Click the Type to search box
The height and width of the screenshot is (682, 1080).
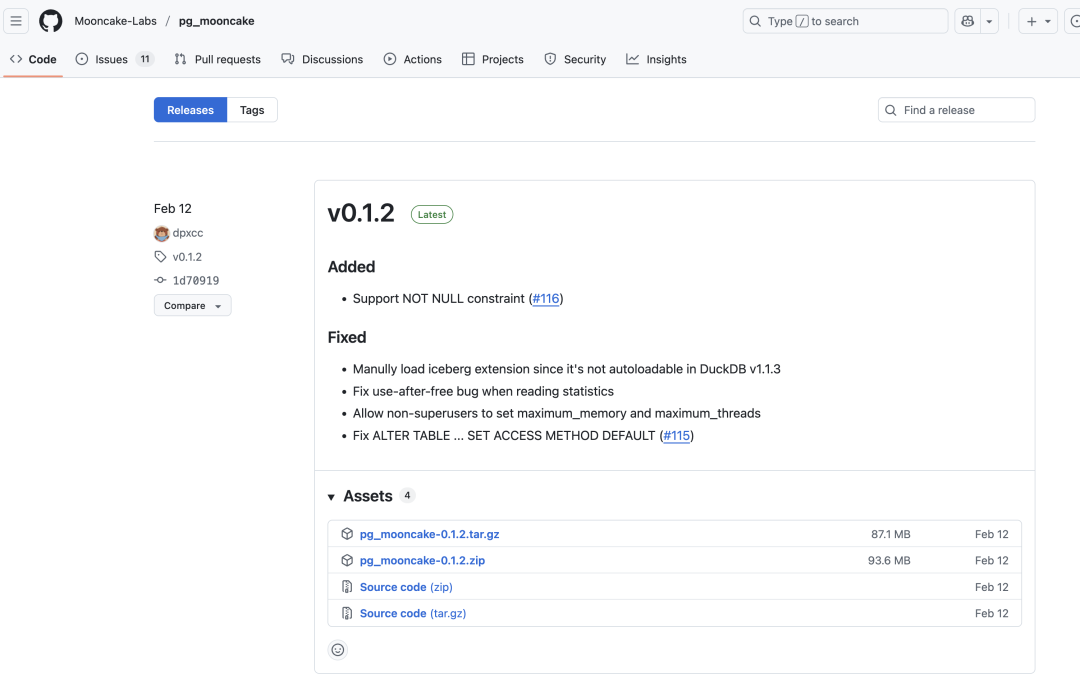[845, 21]
